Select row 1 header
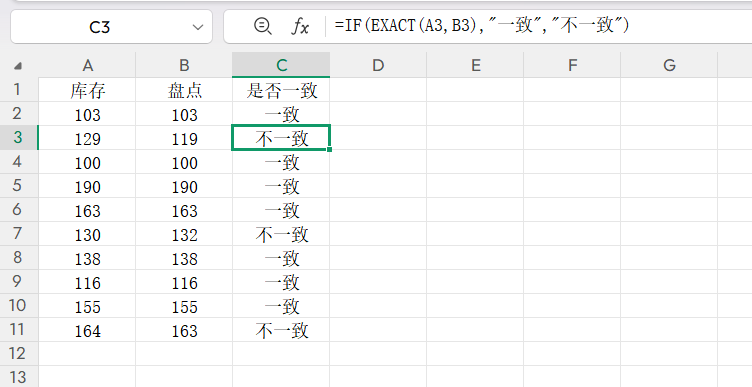This screenshot has height=387, width=752. click(x=19, y=90)
